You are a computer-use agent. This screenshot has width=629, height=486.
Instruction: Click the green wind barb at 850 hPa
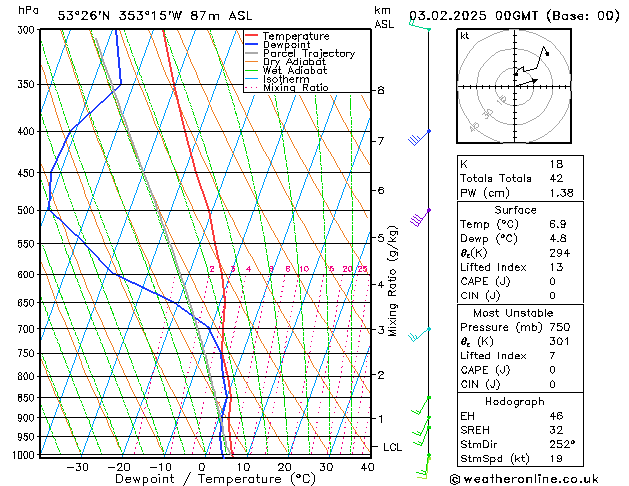click(x=420, y=406)
